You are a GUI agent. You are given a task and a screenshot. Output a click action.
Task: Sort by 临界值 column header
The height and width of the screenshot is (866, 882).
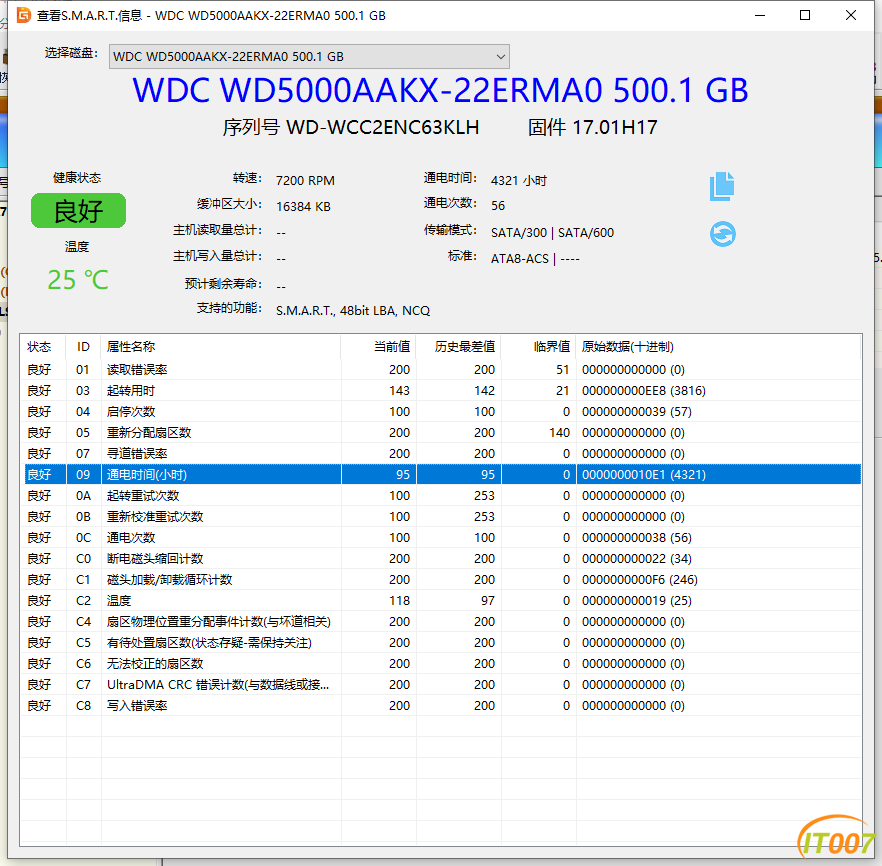(539, 347)
